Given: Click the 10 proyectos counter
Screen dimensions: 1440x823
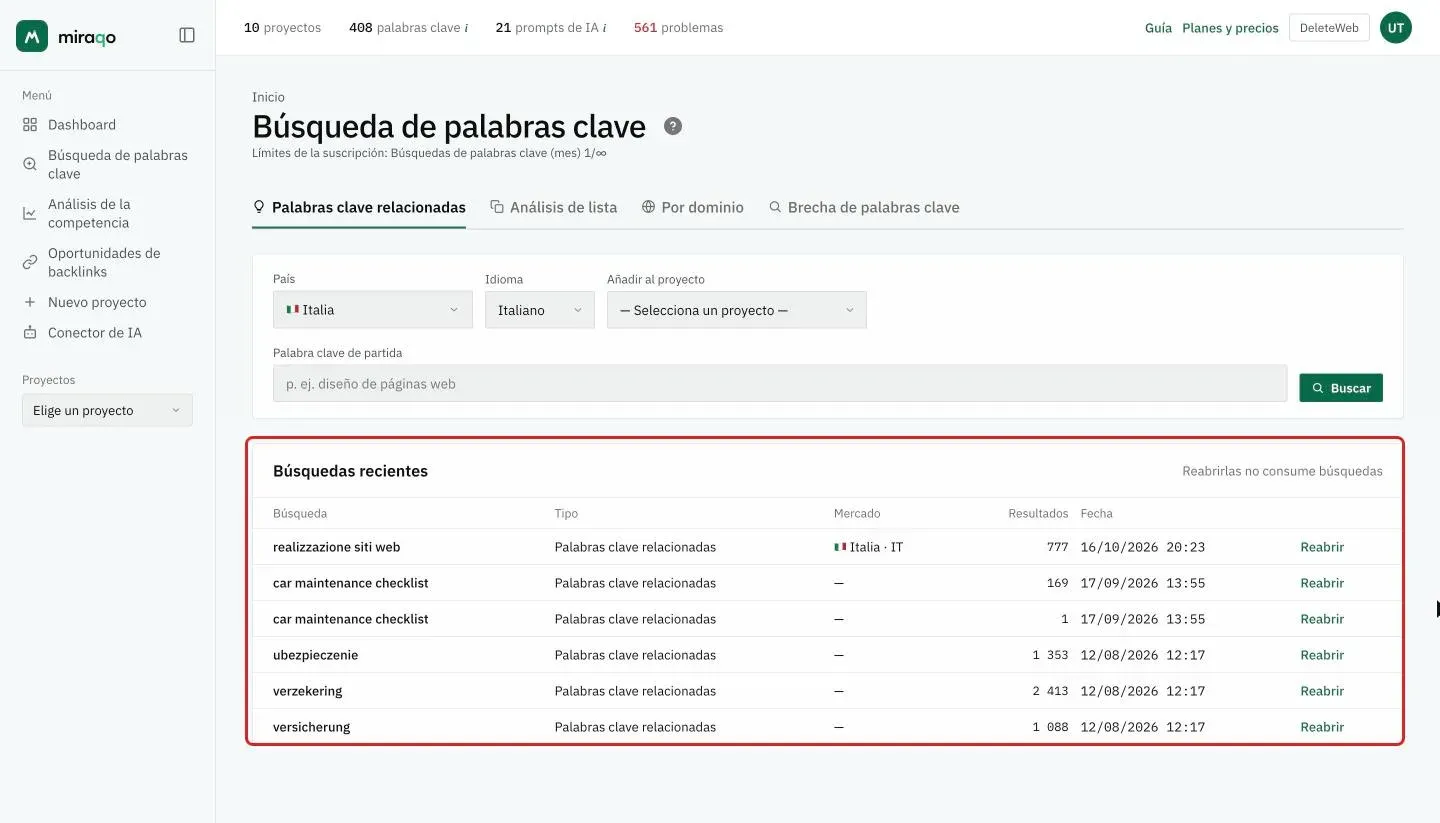Looking at the screenshot, I should pos(282,28).
